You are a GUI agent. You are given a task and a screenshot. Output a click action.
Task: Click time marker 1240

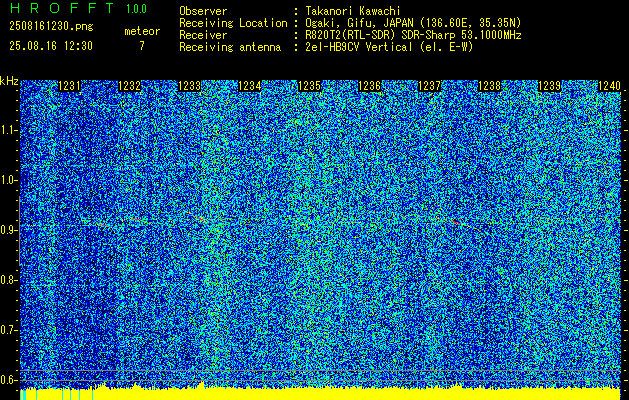tap(609, 86)
